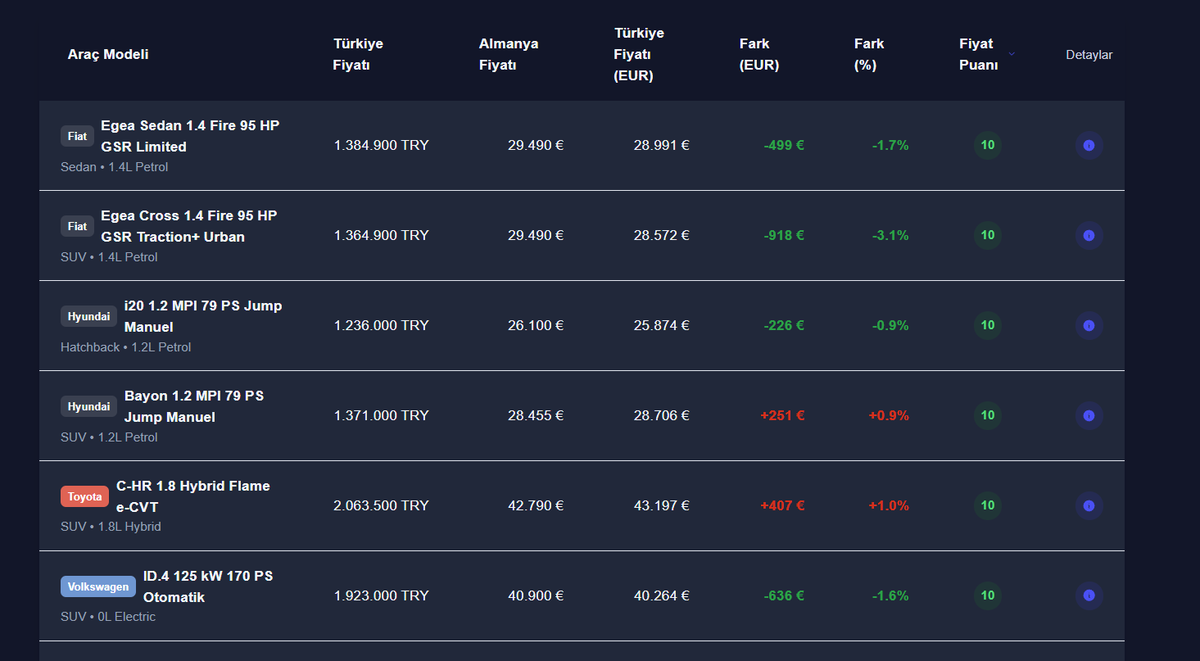Click the 43.197 € Turkey EUR price
The height and width of the screenshot is (661, 1200).
661,505
